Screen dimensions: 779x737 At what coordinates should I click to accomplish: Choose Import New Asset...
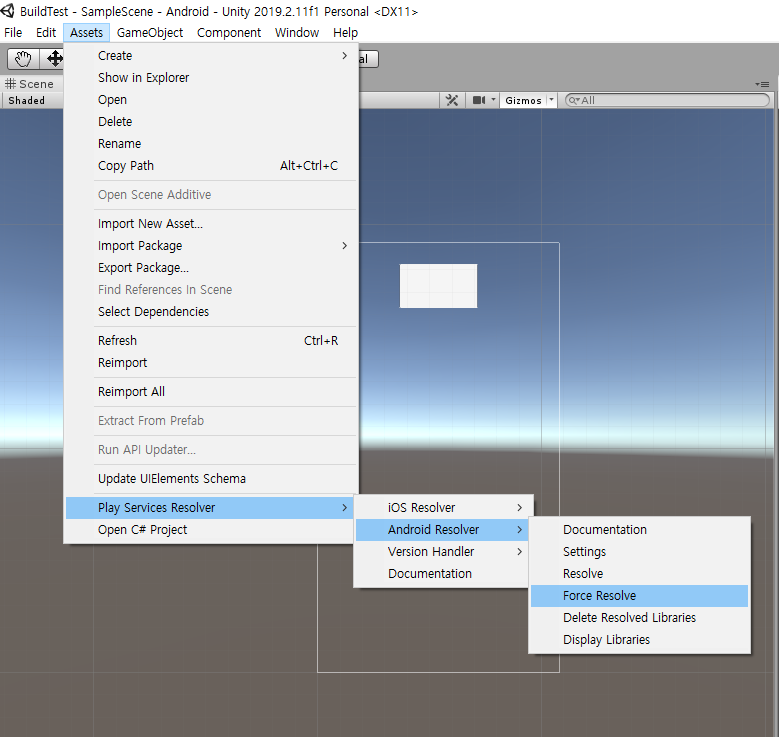[211, 224]
